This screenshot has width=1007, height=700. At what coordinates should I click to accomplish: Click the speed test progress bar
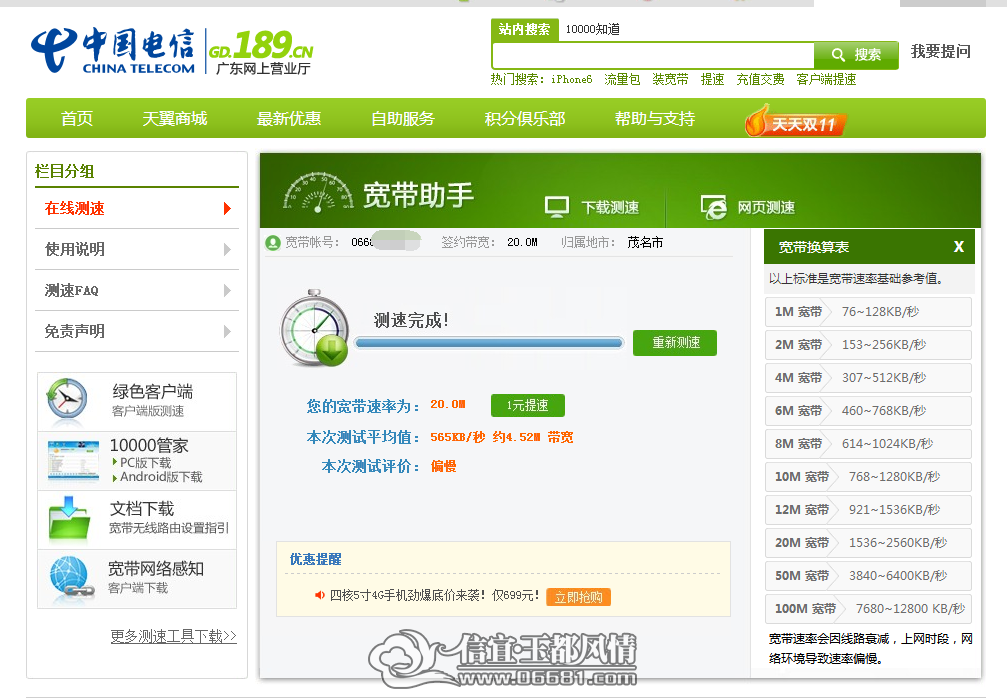tap(489, 343)
